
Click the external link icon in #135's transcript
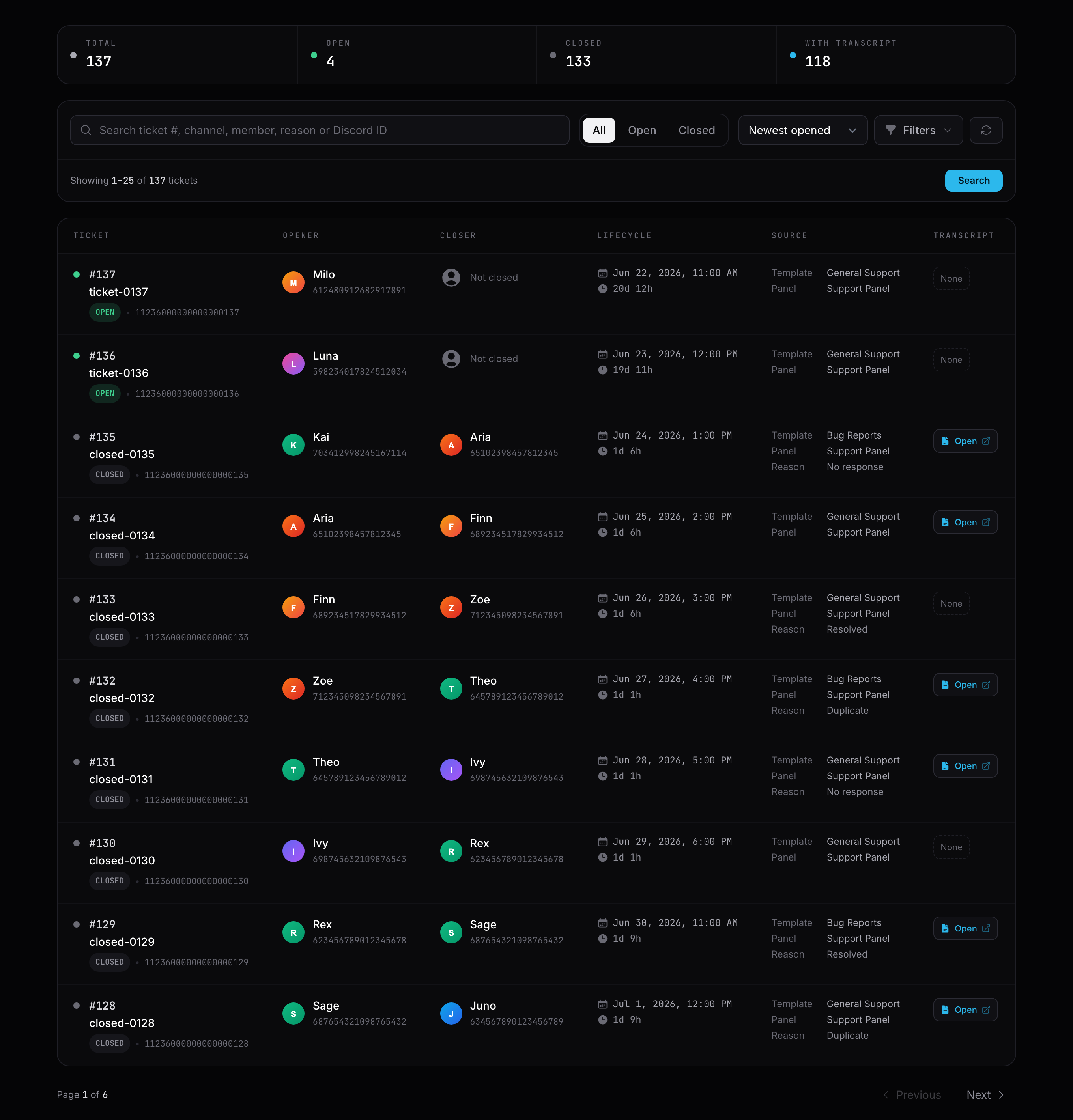[986, 441]
